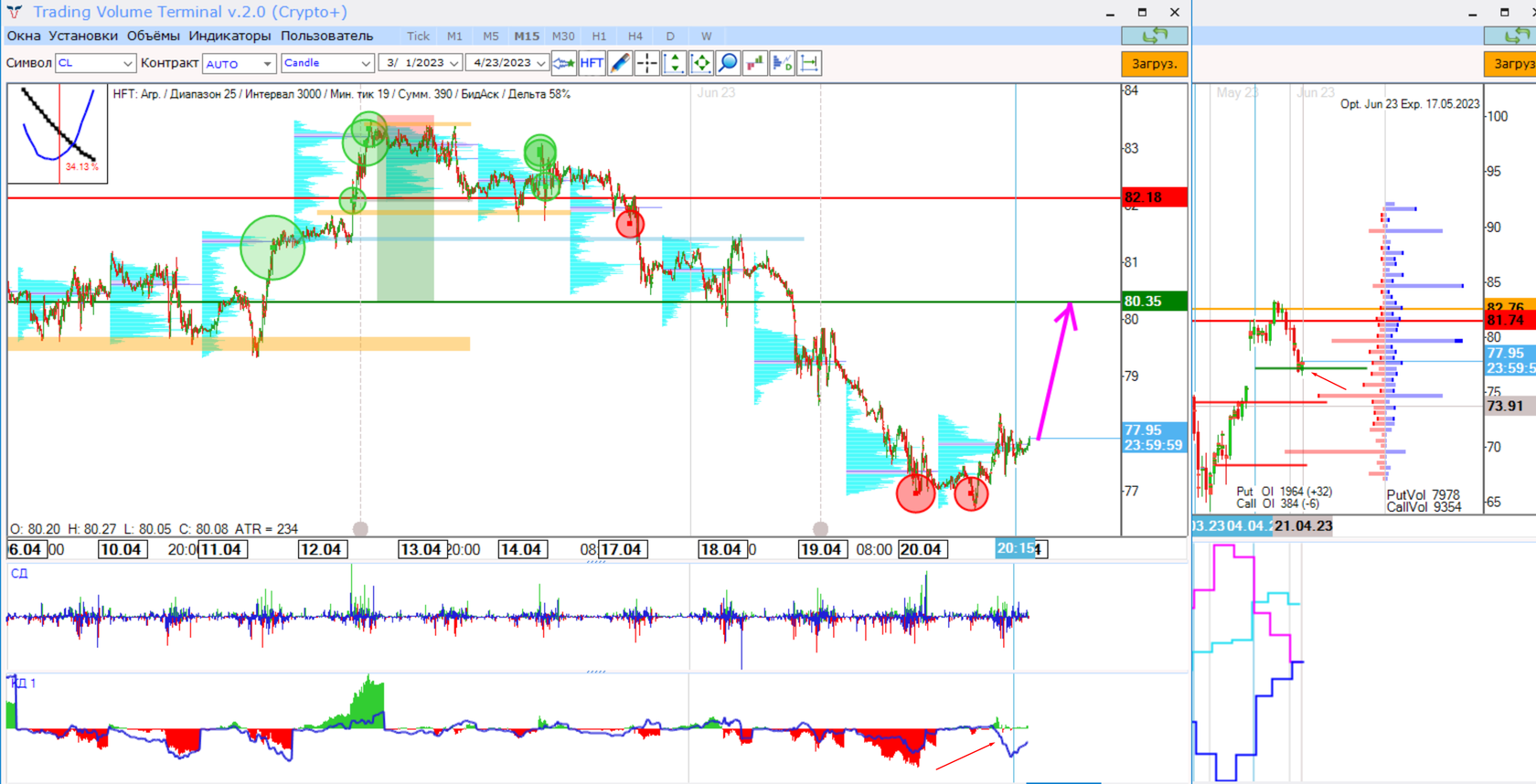Open the Контракт AUTO dropdown
The image size is (1536, 784).
tap(239, 63)
